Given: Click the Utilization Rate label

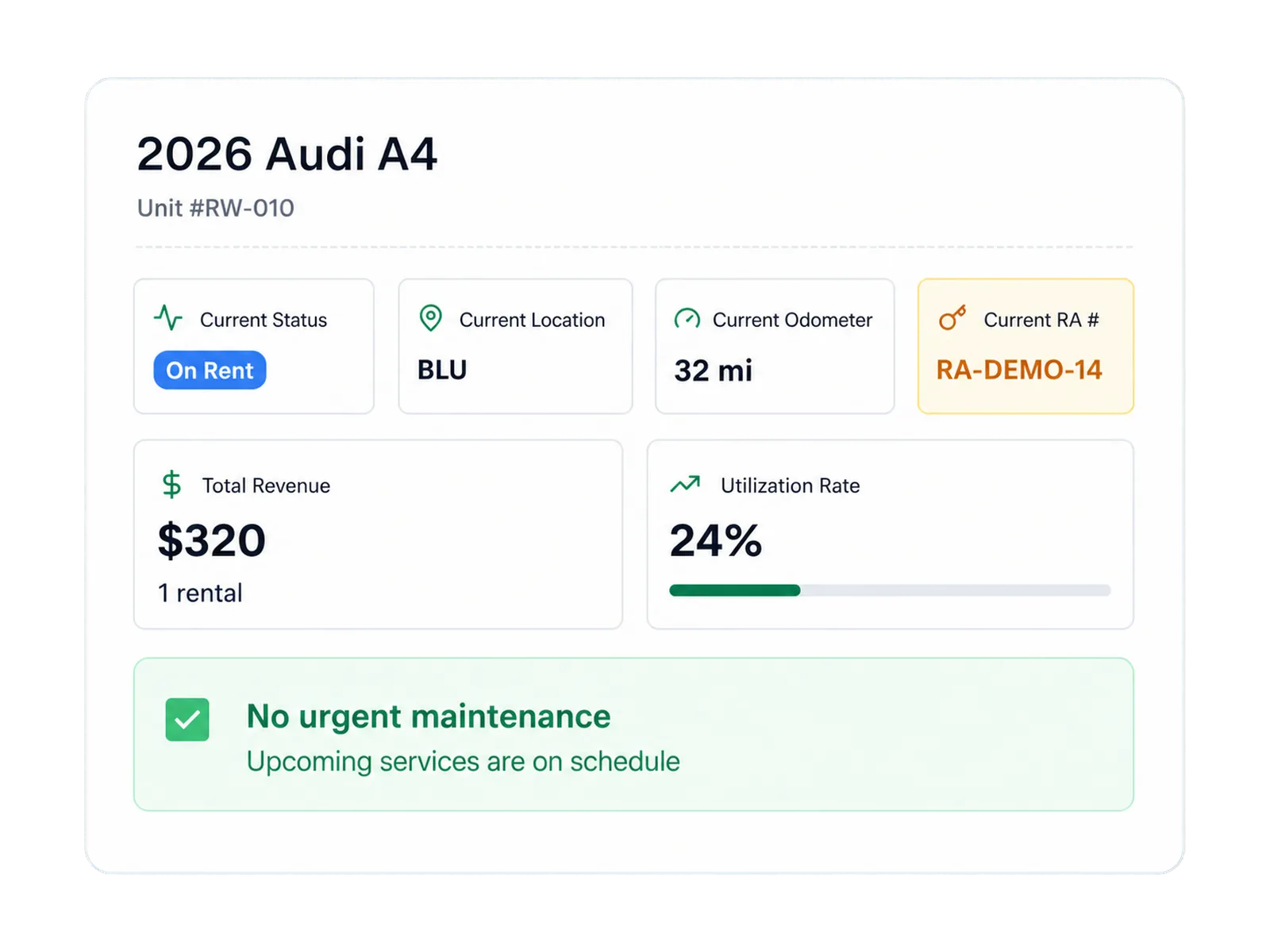Looking at the screenshot, I should [x=790, y=486].
